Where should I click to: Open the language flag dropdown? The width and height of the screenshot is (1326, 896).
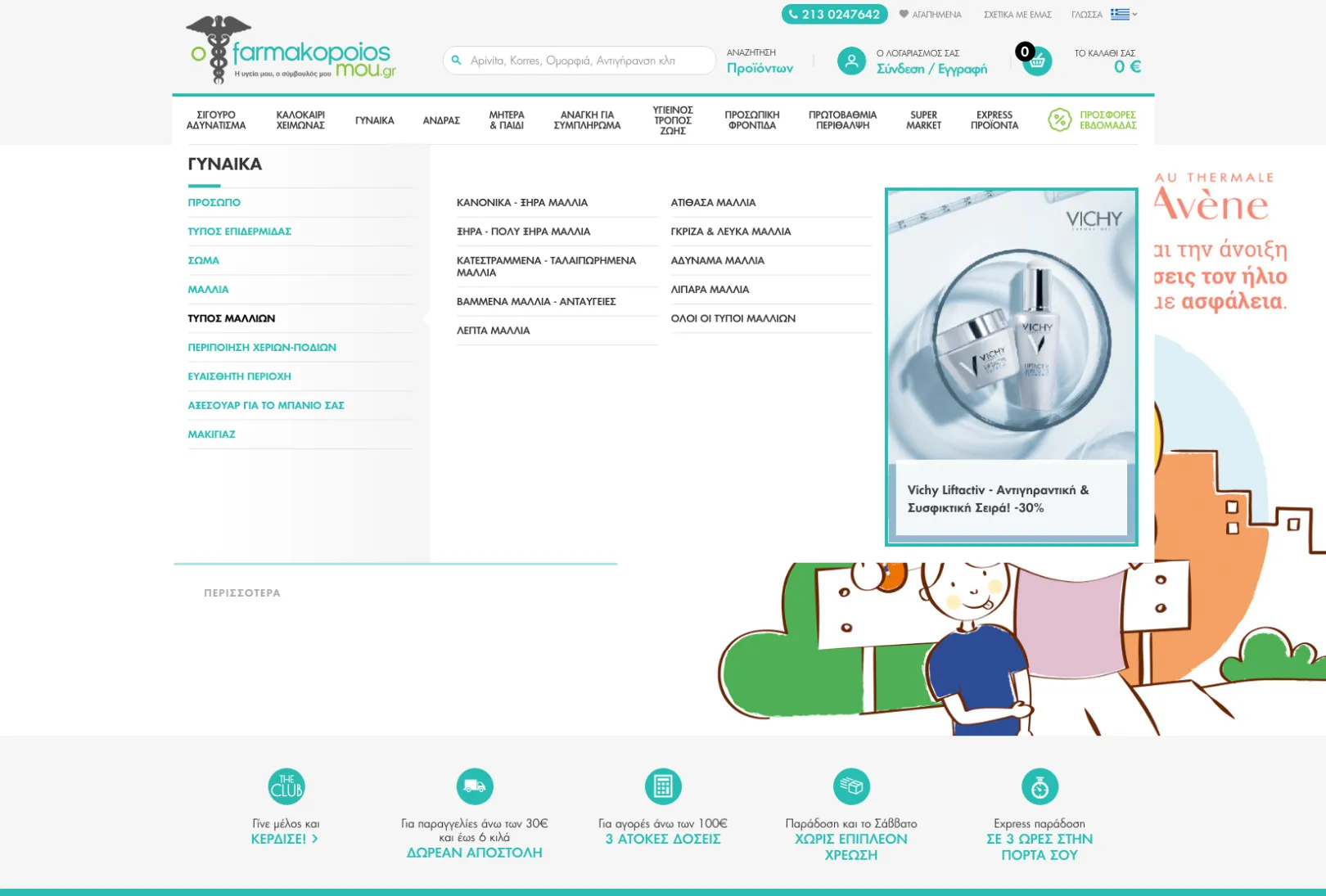pos(1124,14)
